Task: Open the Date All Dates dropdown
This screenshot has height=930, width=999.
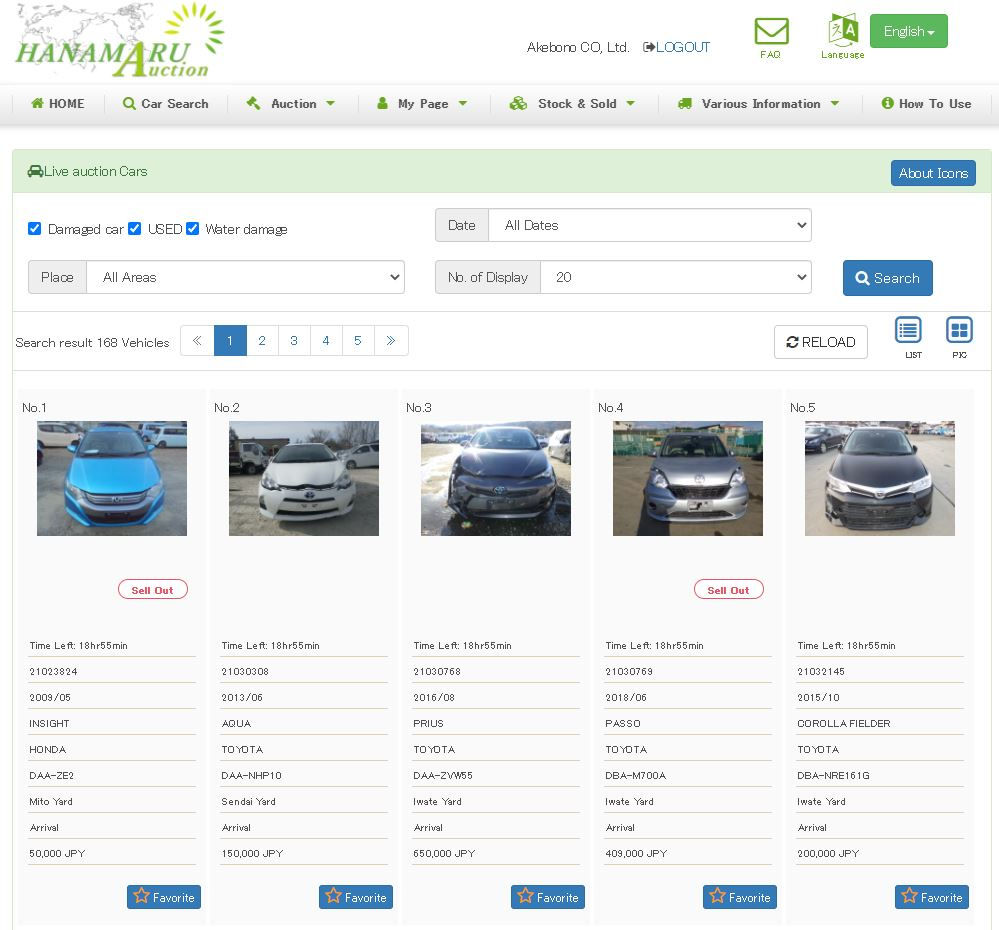Action: (650, 225)
